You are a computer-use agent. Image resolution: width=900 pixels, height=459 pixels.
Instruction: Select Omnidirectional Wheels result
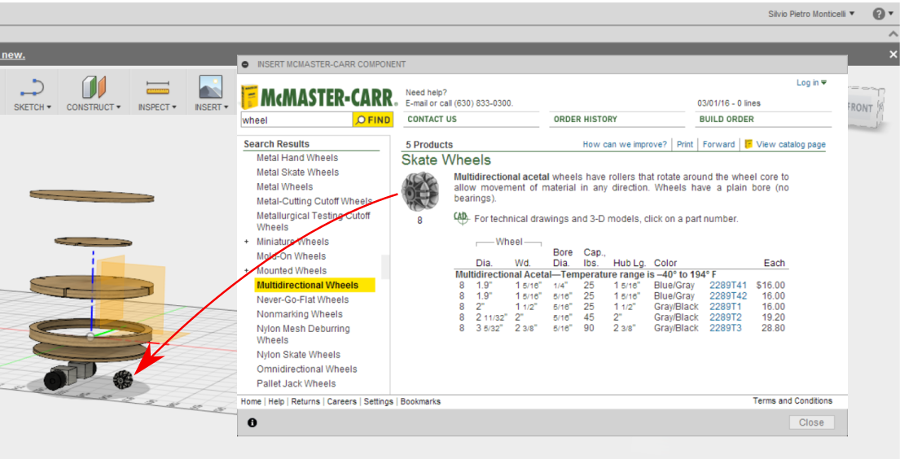click(x=307, y=369)
